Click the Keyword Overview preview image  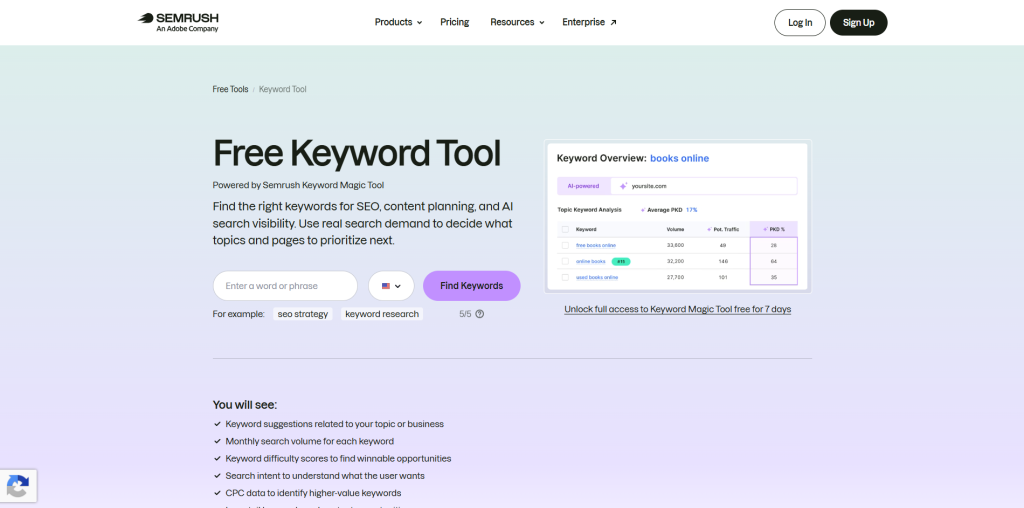[x=677, y=217]
